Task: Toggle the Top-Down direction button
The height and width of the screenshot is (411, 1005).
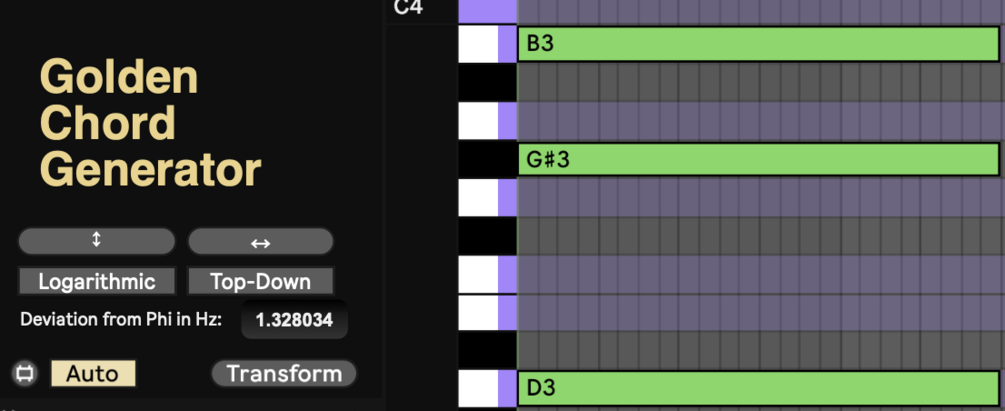Action: click(x=260, y=282)
